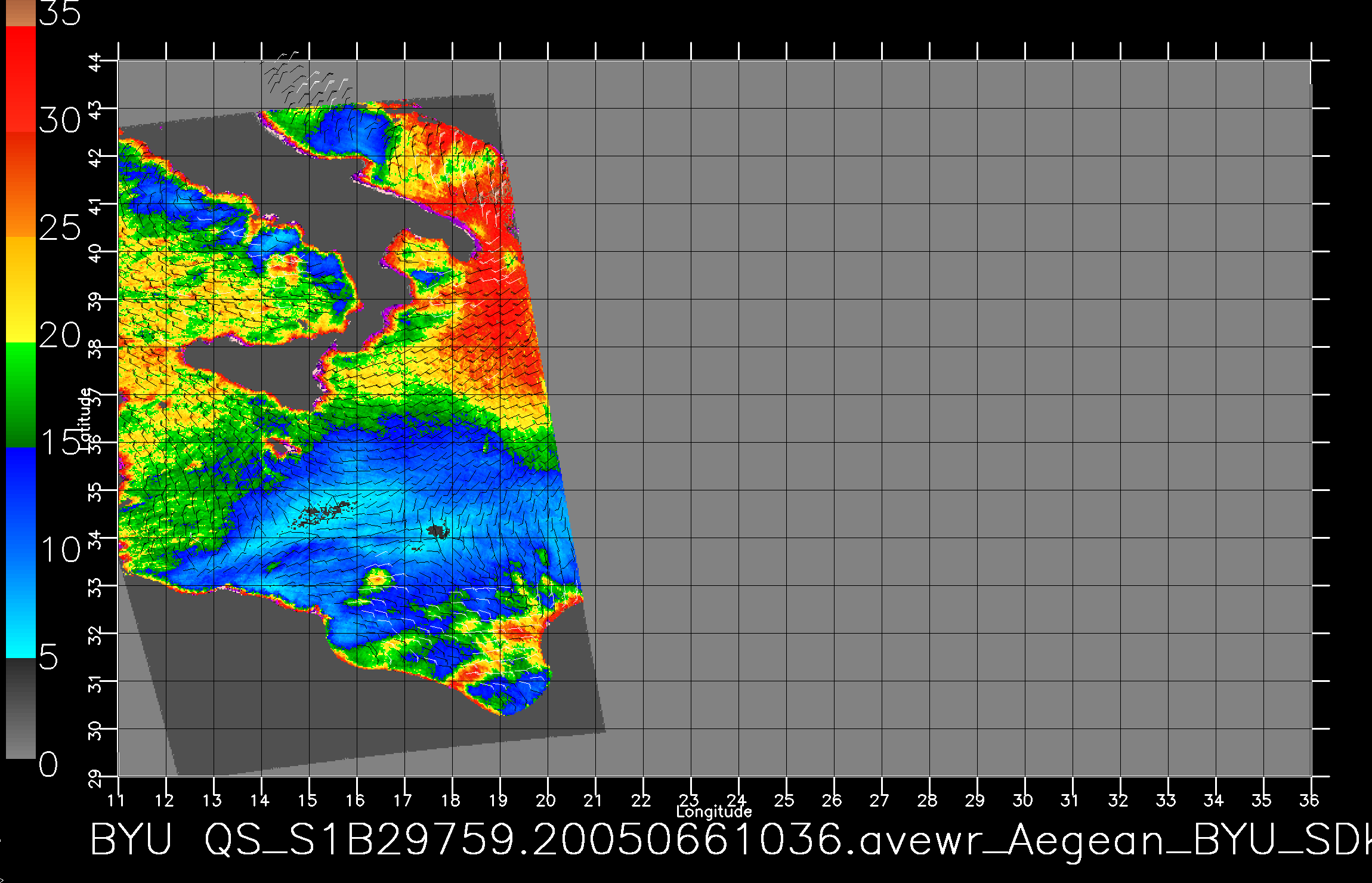This screenshot has width=1372, height=883.
Task: Select the colorbar value label "35"
Action: [60, 13]
